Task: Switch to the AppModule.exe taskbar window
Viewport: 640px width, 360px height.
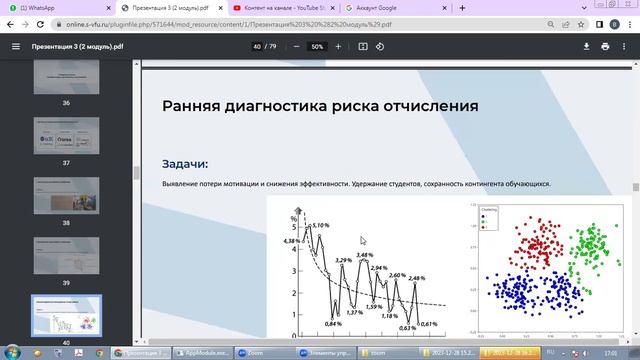Action: click(203, 353)
